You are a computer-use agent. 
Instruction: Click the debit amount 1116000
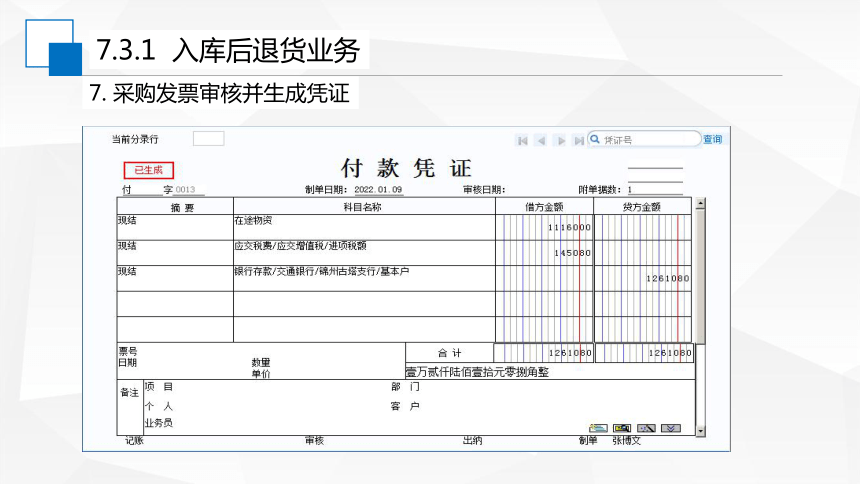click(569, 227)
